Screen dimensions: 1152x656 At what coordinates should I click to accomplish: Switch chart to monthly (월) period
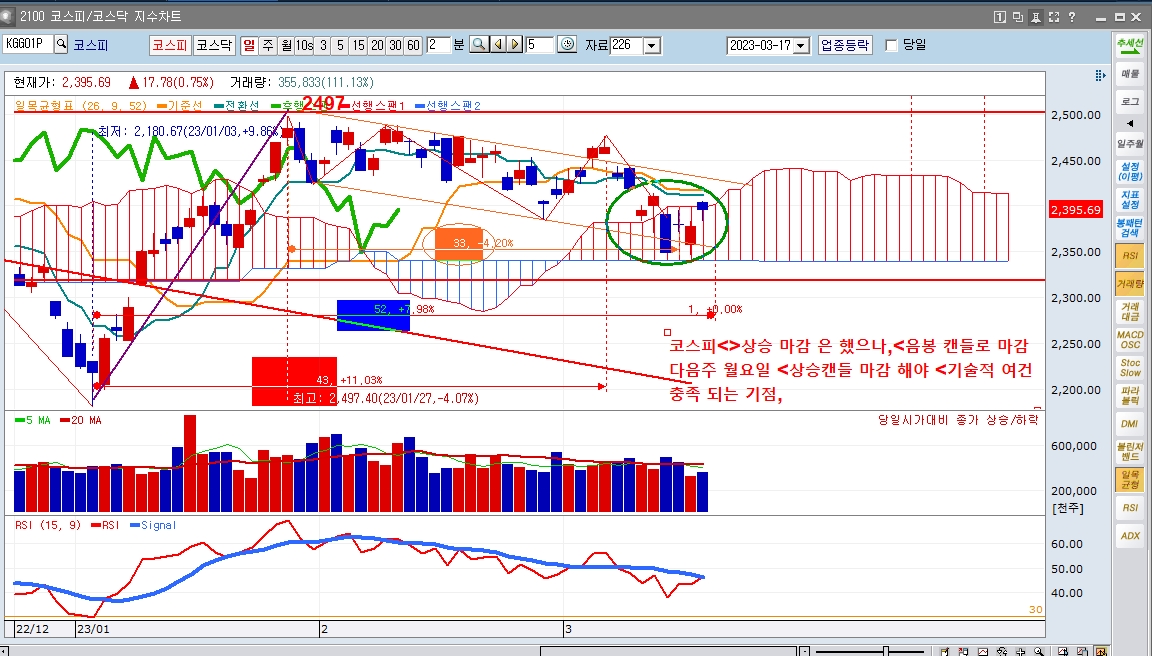pos(286,45)
